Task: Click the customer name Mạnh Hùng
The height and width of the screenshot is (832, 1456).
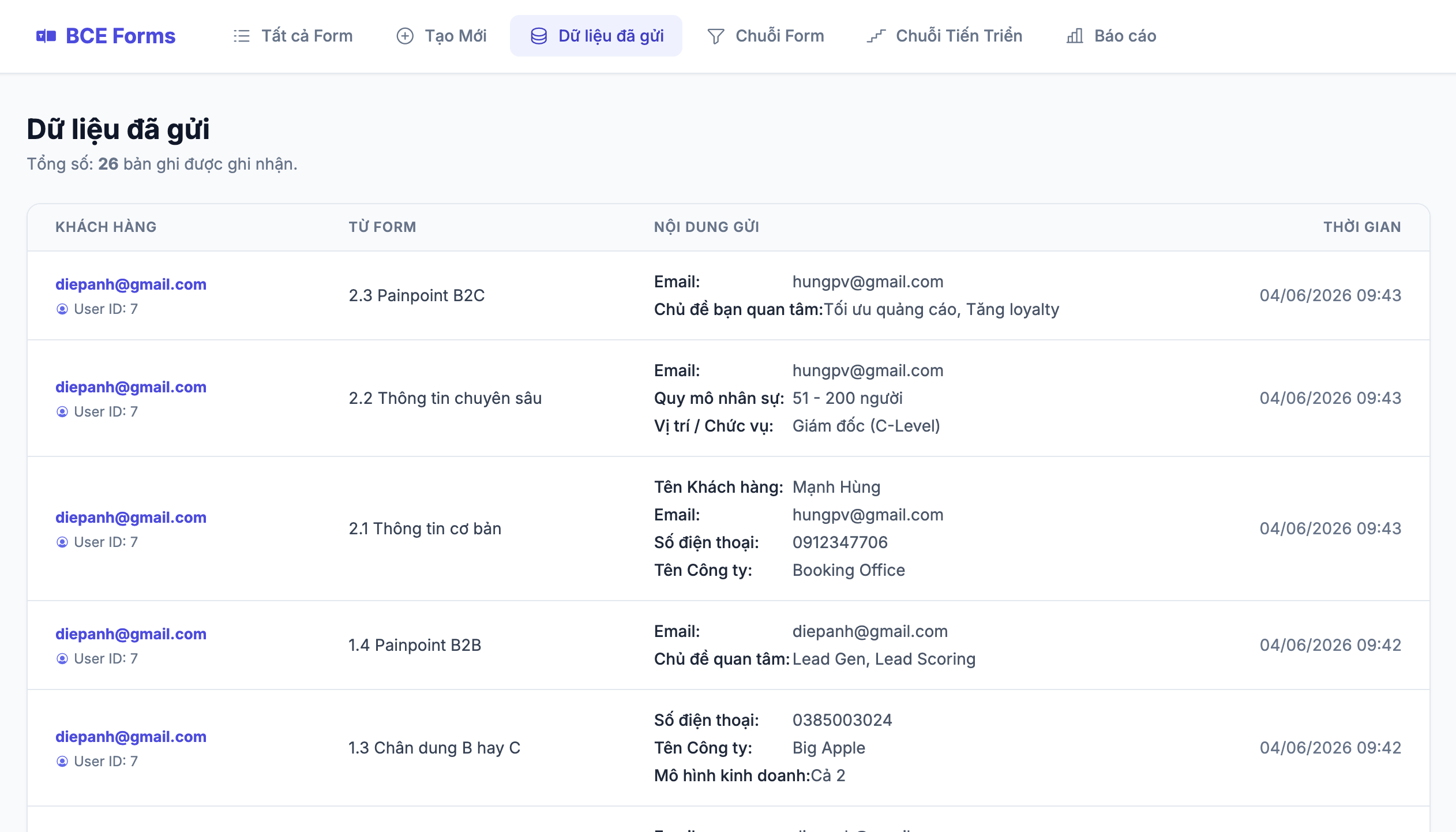Action: [x=836, y=488]
